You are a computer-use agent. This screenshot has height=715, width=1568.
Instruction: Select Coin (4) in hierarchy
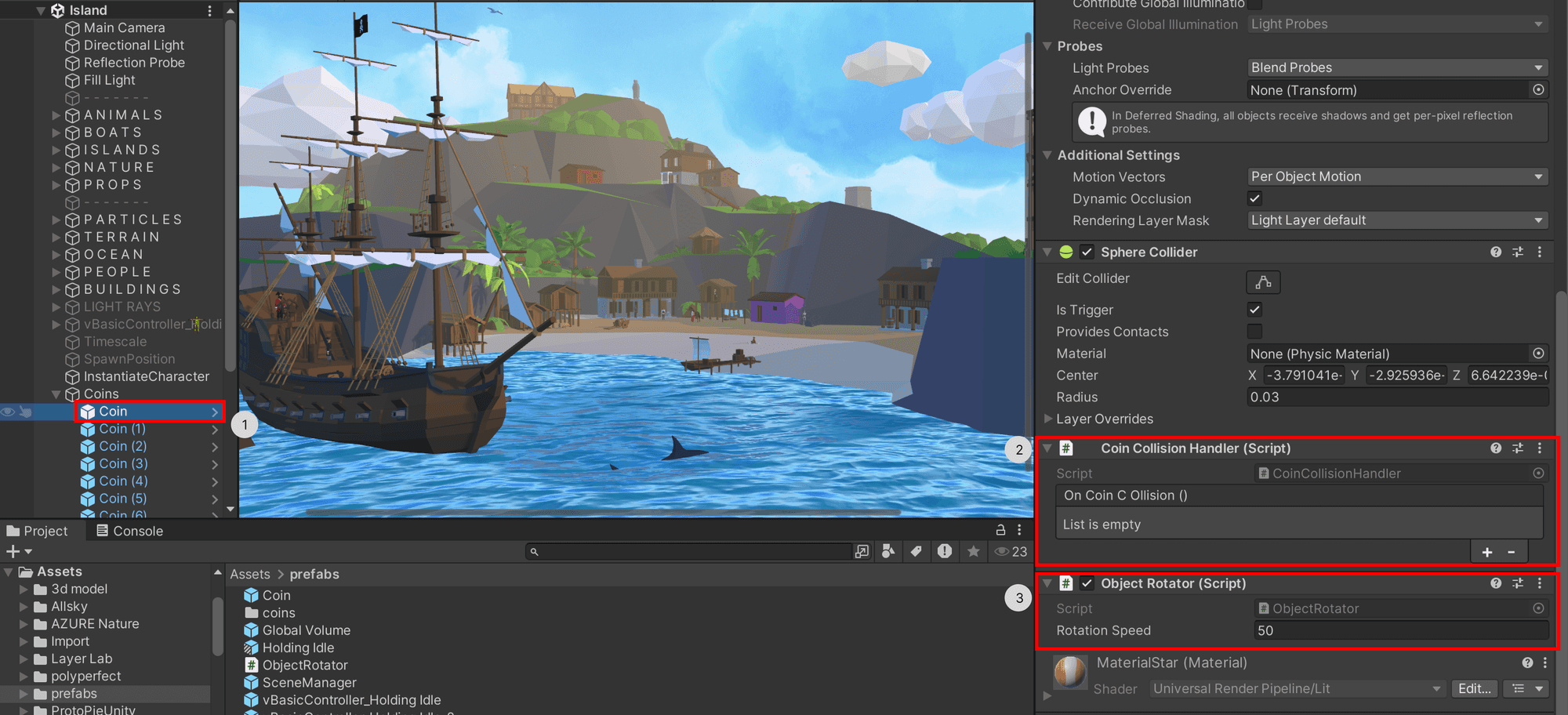tap(122, 481)
